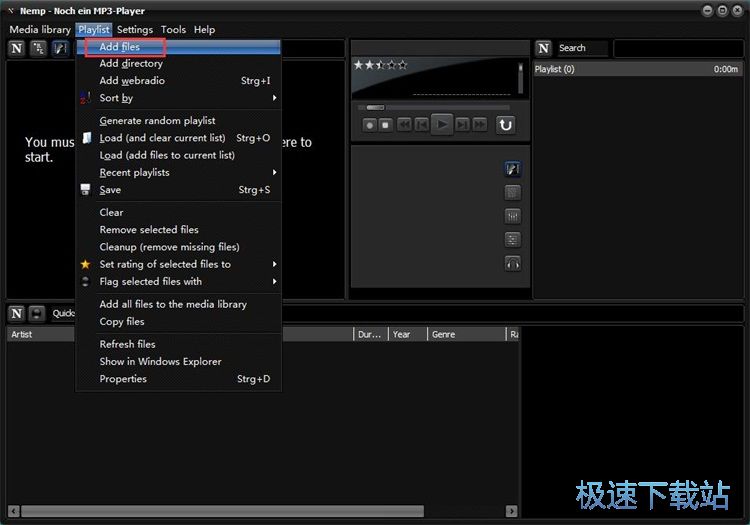Choose Show in Windows Explorer

coord(178,361)
